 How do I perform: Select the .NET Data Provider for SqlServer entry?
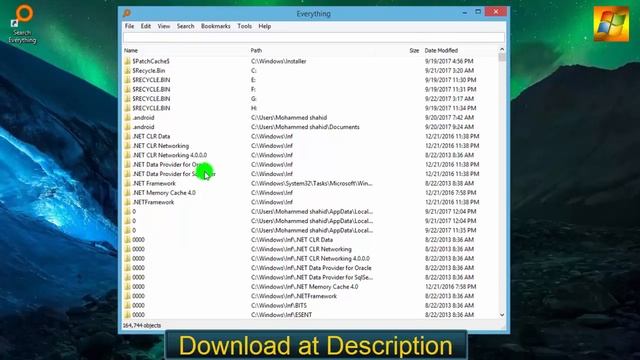pos(174,174)
